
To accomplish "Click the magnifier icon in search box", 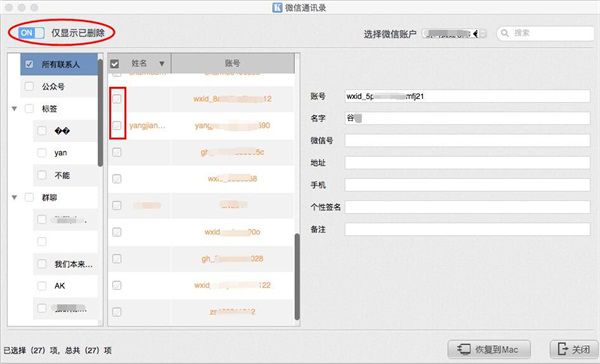I will coord(505,33).
